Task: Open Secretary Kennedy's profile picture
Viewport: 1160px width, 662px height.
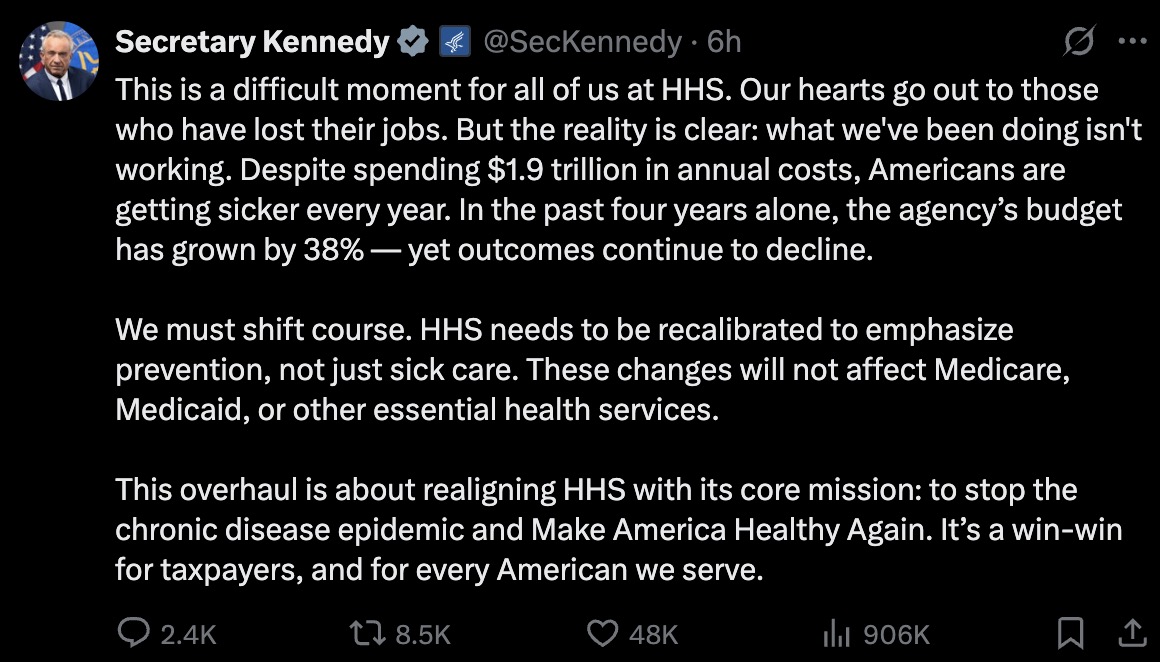Action: (59, 60)
